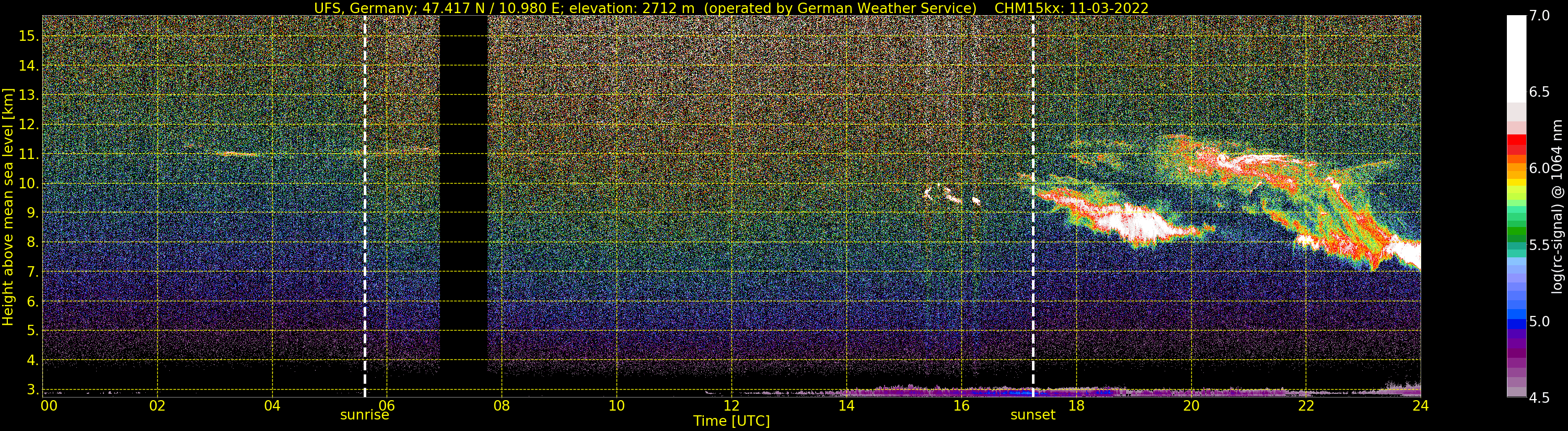This screenshot has height=431, width=1568.
Task: Click the sunset dashed vertical line
Action: [x=1033, y=206]
